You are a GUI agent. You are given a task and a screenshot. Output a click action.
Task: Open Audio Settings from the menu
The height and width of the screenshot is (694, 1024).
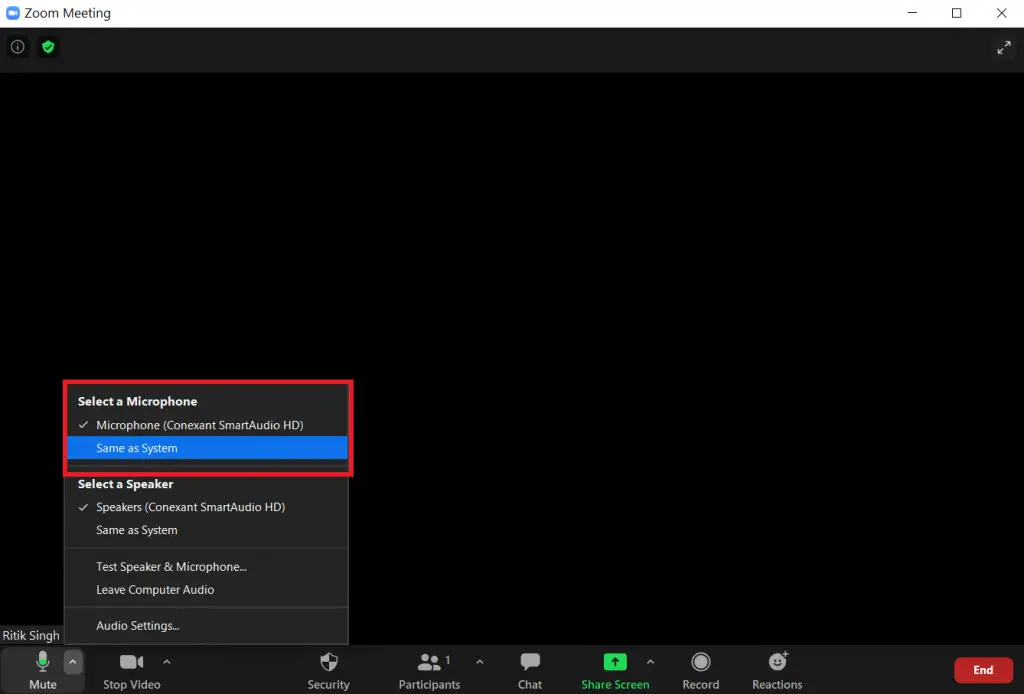point(137,625)
